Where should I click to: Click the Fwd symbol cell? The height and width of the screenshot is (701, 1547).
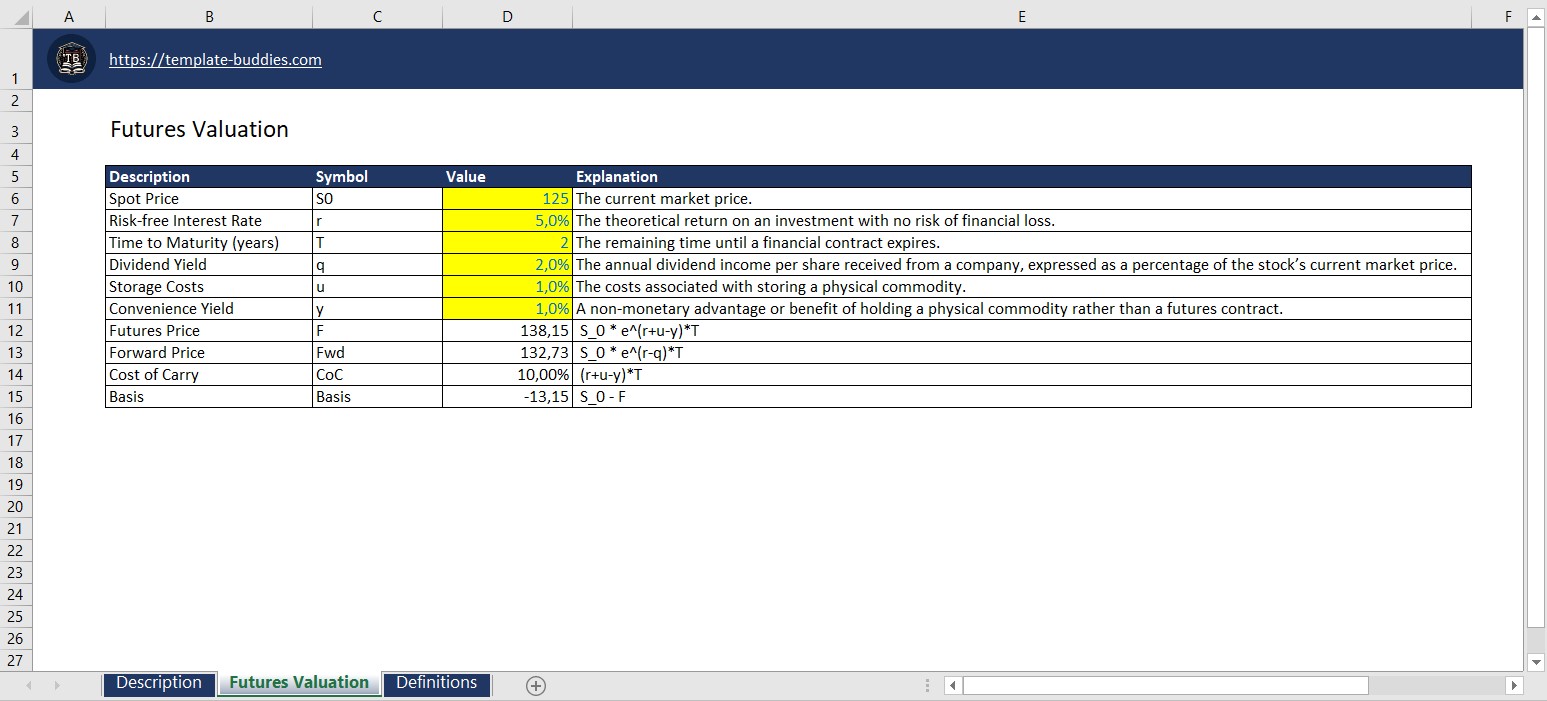[x=377, y=353]
